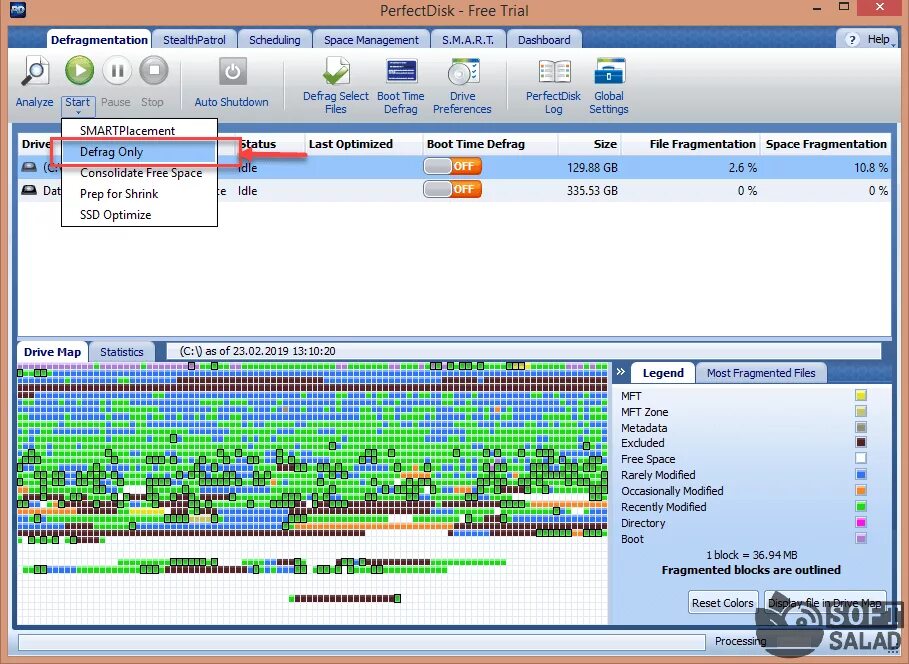
Task: Click the Metadata gray color swatch
Action: point(861,427)
